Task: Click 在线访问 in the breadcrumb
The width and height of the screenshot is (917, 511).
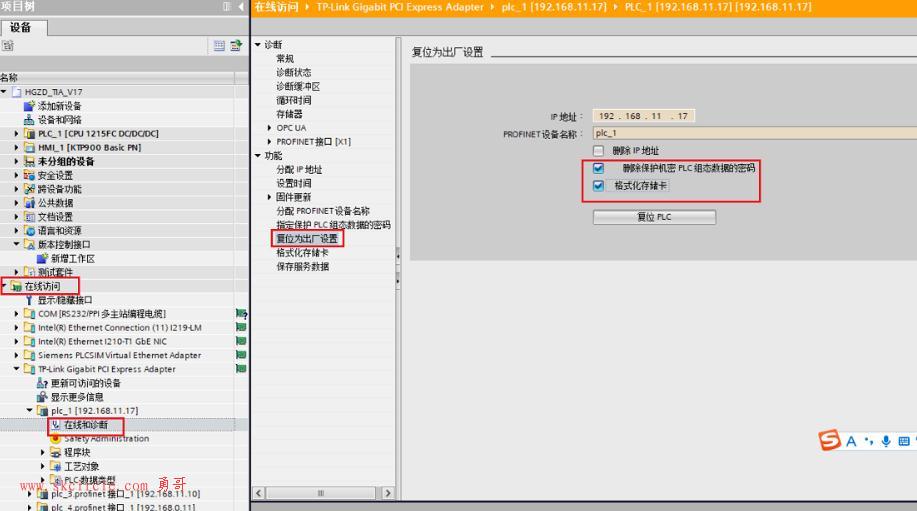Action: coord(276,7)
